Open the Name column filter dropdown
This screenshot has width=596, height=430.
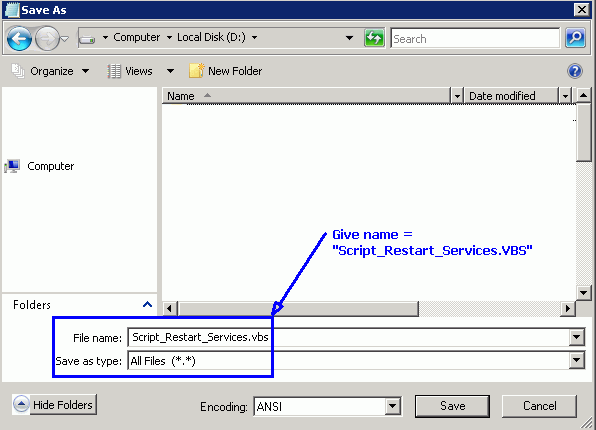(x=457, y=96)
